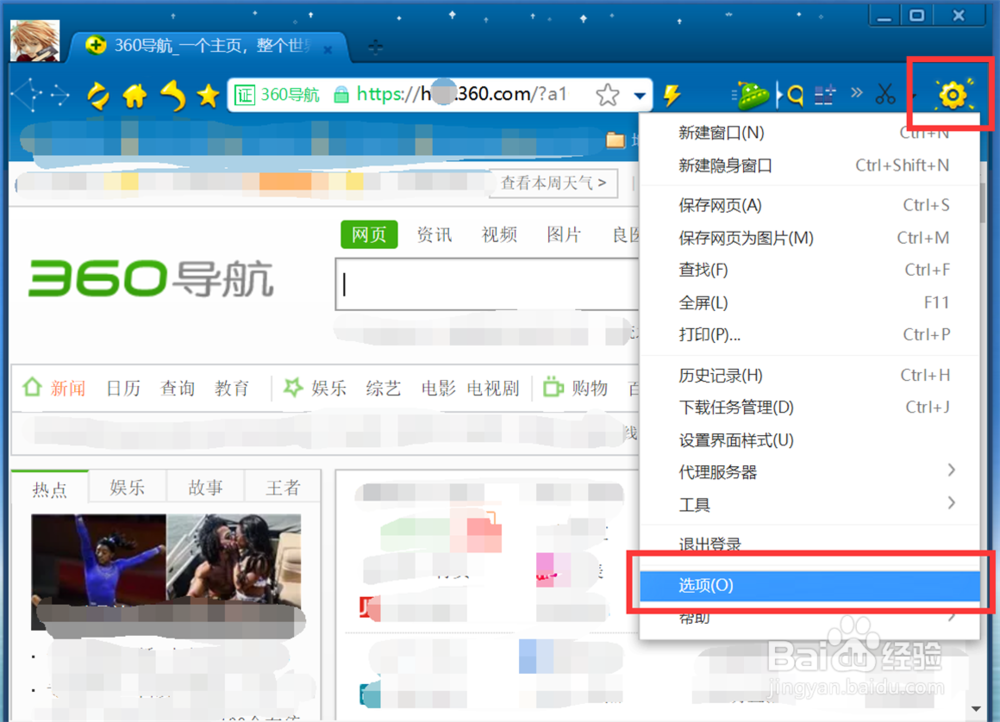
Task: Choose 新建窗口(N) from the menu
Action: pyautogui.click(x=809, y=133)
